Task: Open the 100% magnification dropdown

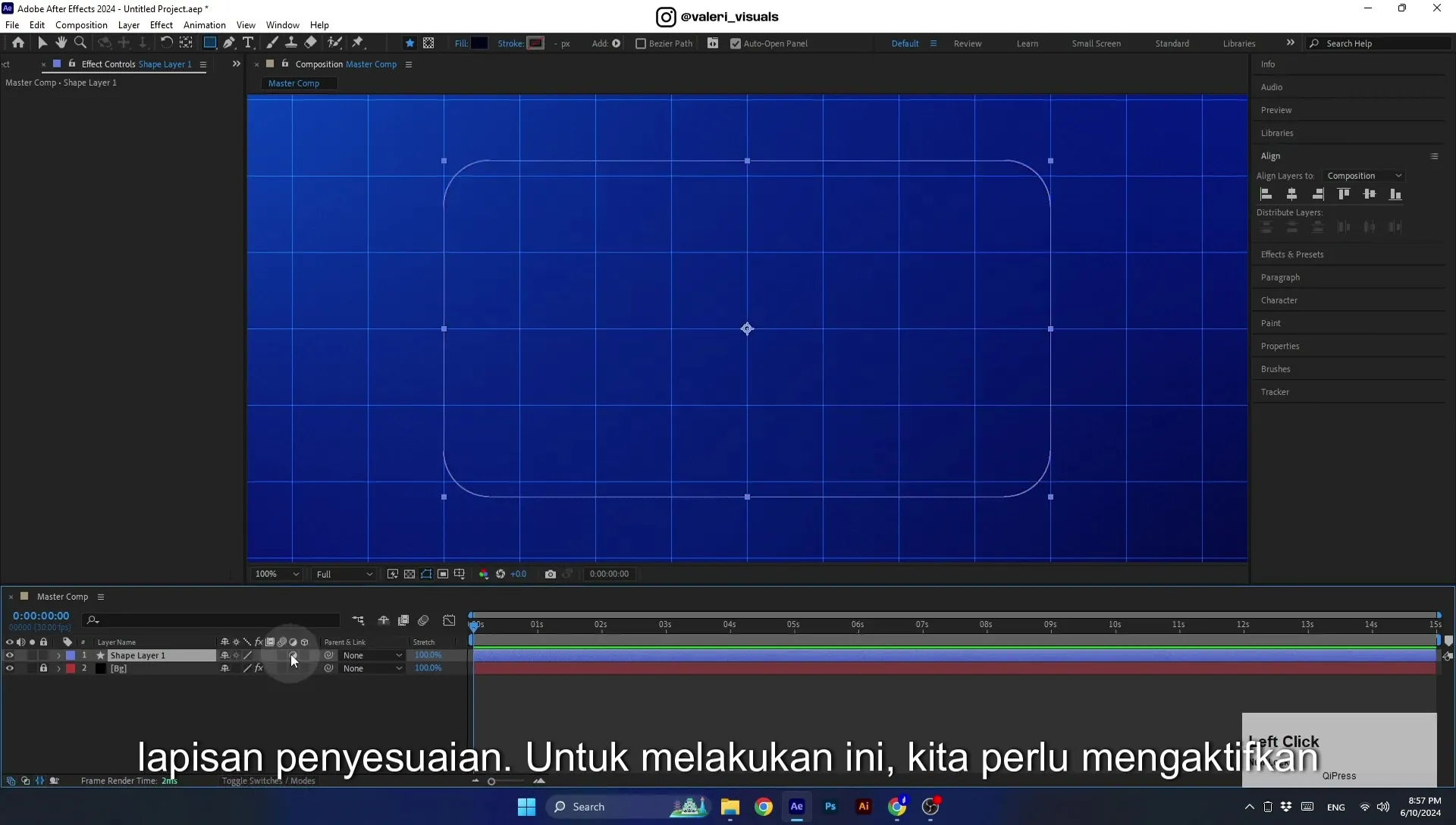Action: 277,574
